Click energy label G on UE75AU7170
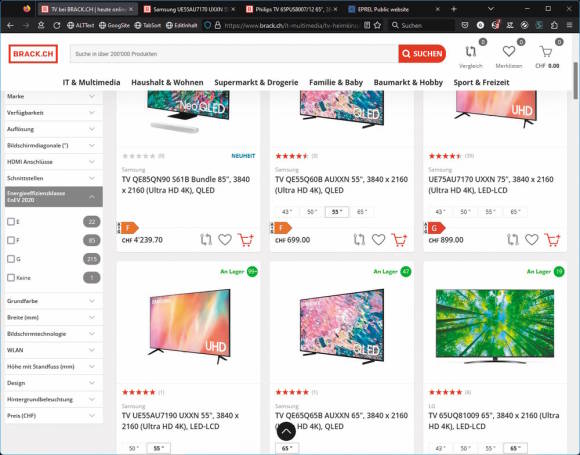 click(435, 228)
